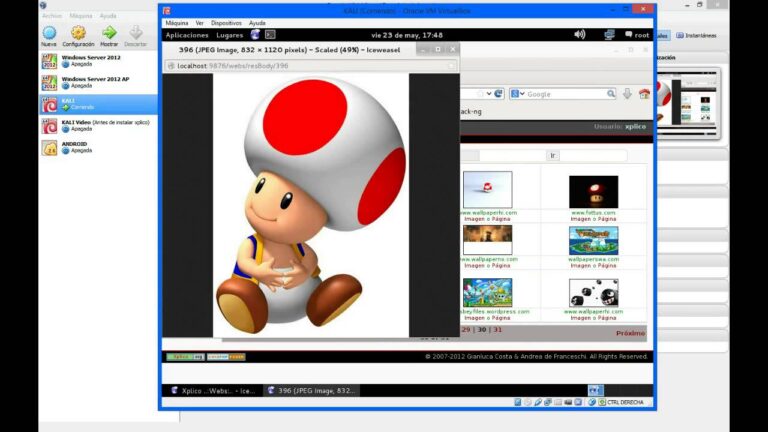
Task: Click the Instantáneas button in VirtualBox Manager
Action: click(x=696, y=36)
